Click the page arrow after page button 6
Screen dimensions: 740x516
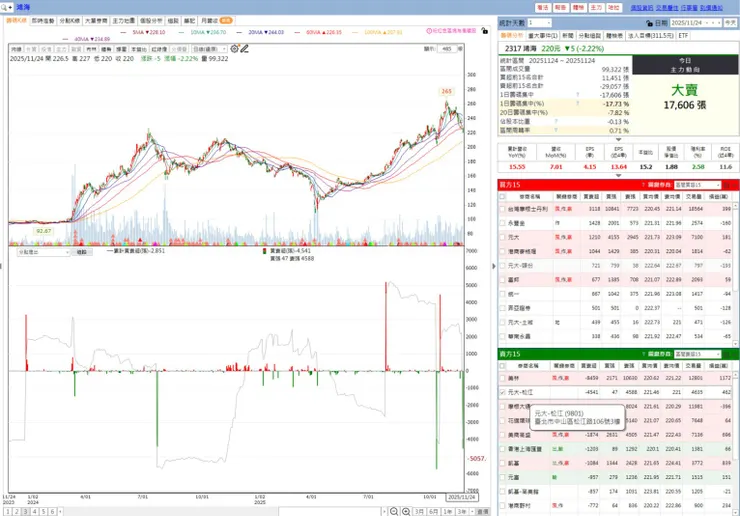tap(60, 512)
